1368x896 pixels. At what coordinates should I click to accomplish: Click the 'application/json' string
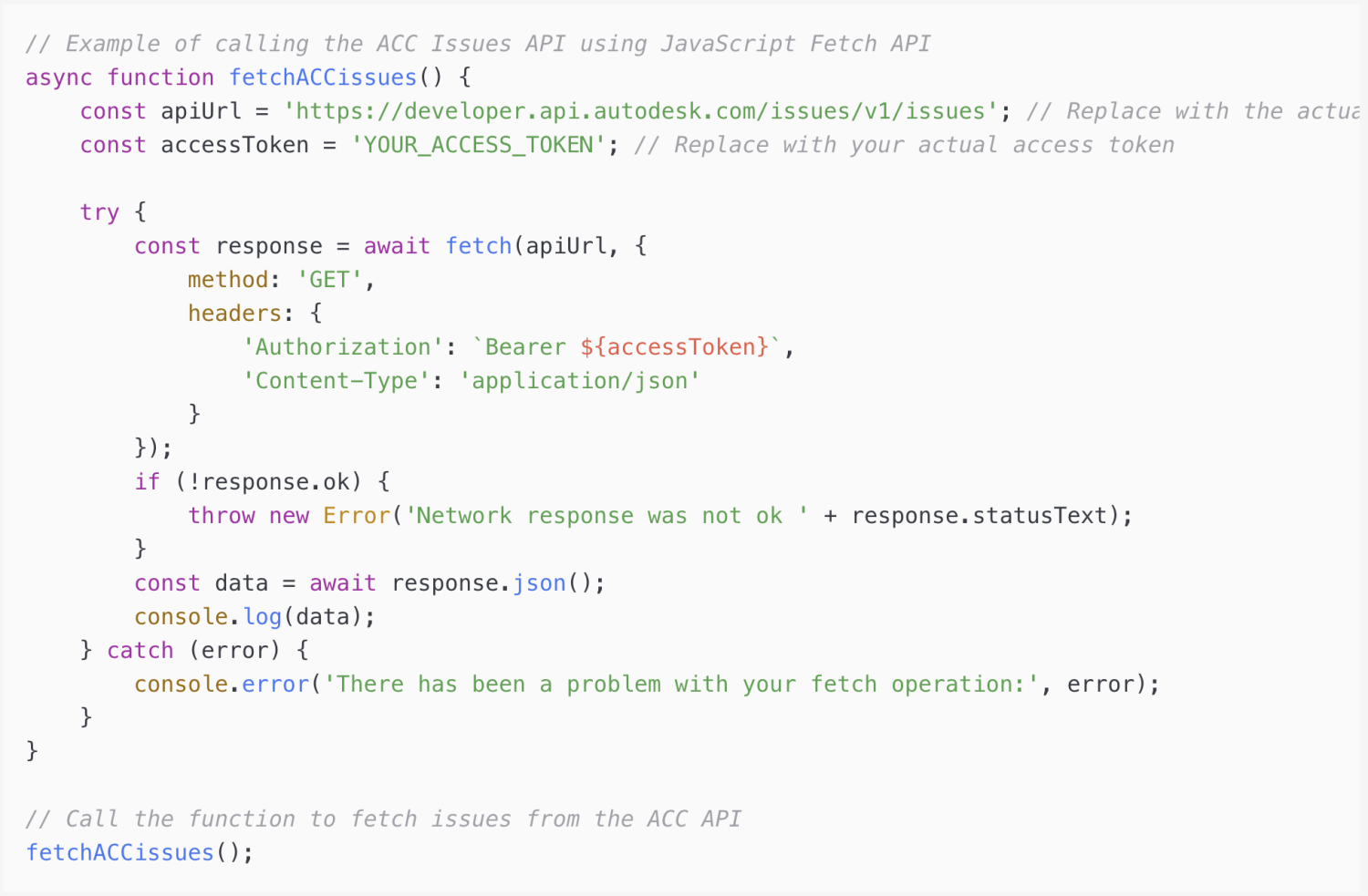579,381
